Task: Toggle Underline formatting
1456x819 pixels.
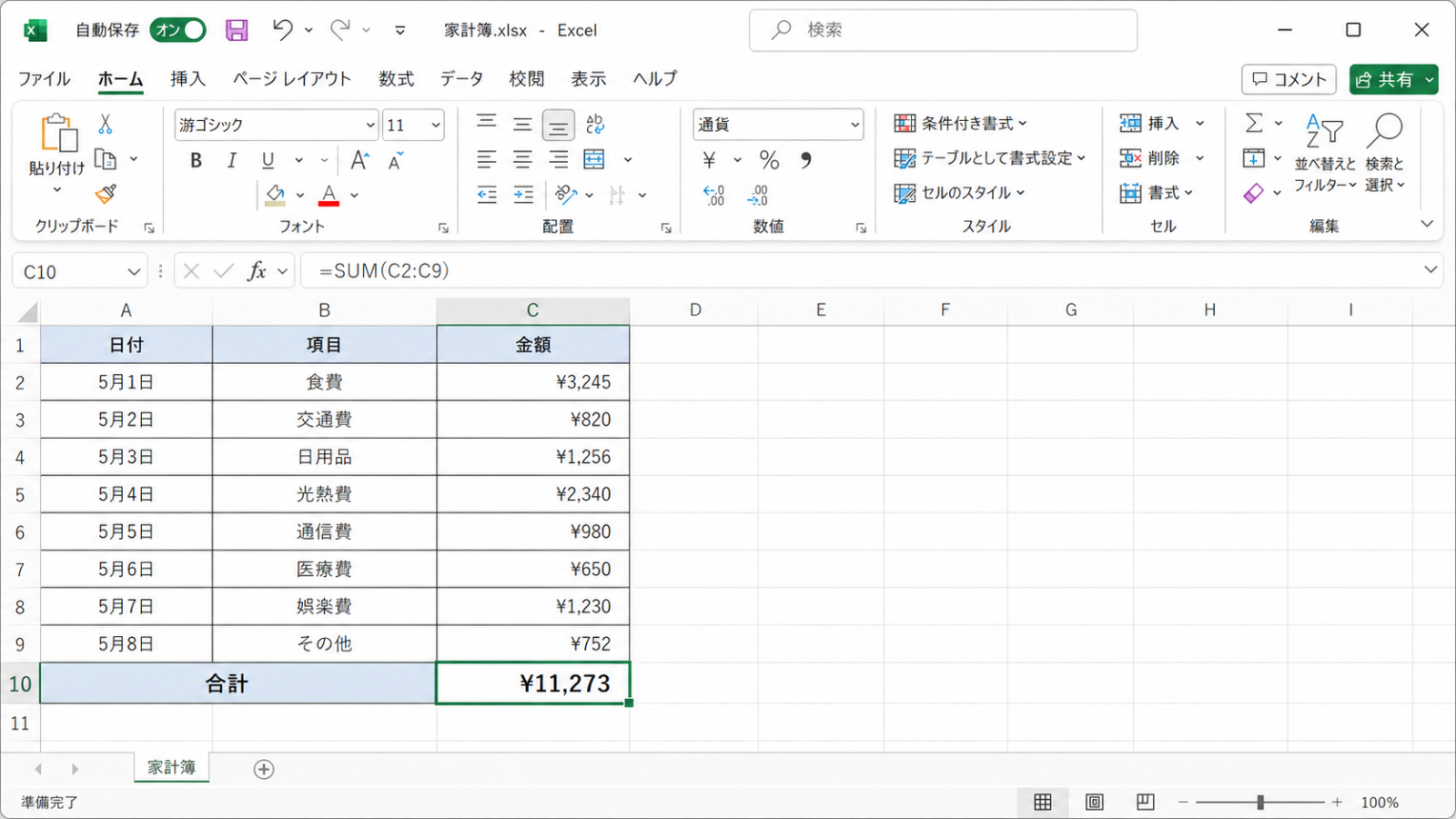Action: (x=268, y=161)
